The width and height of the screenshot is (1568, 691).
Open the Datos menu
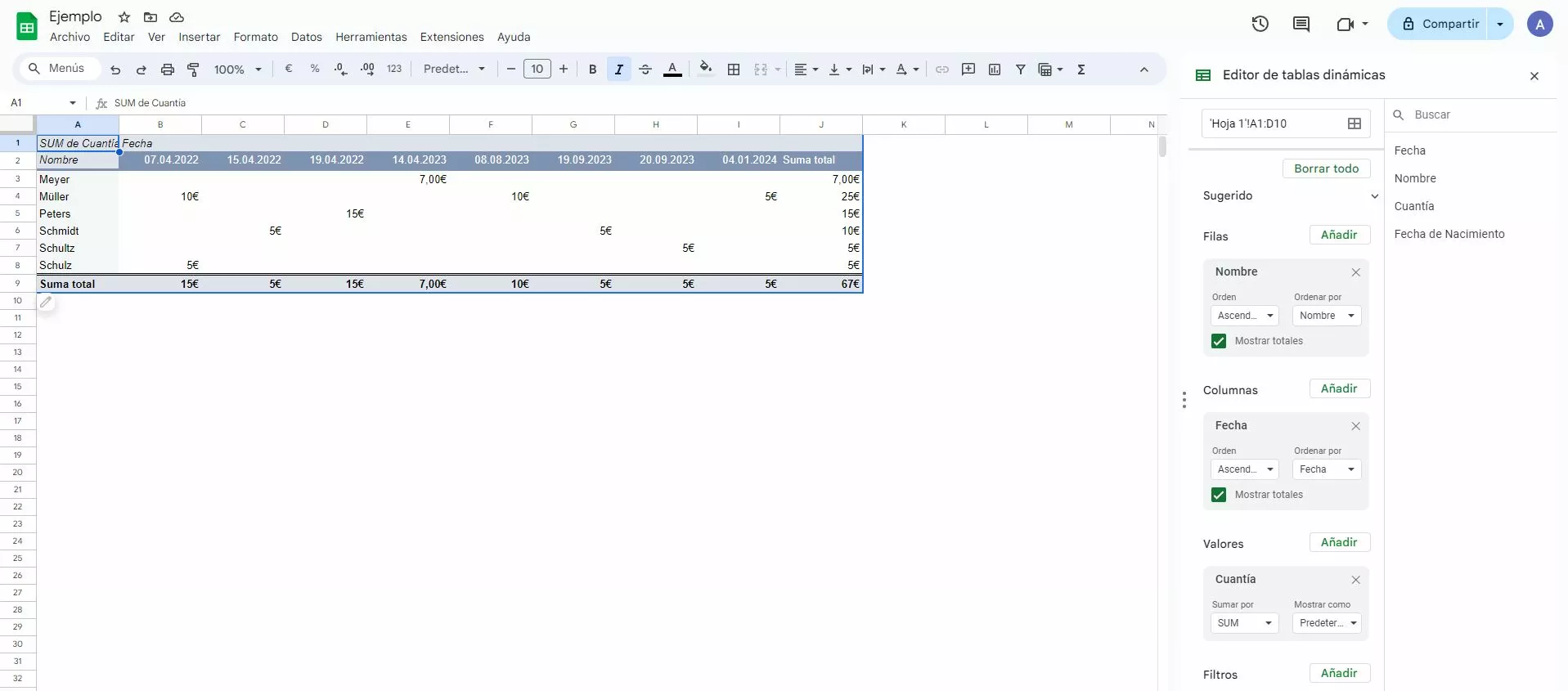306,37
